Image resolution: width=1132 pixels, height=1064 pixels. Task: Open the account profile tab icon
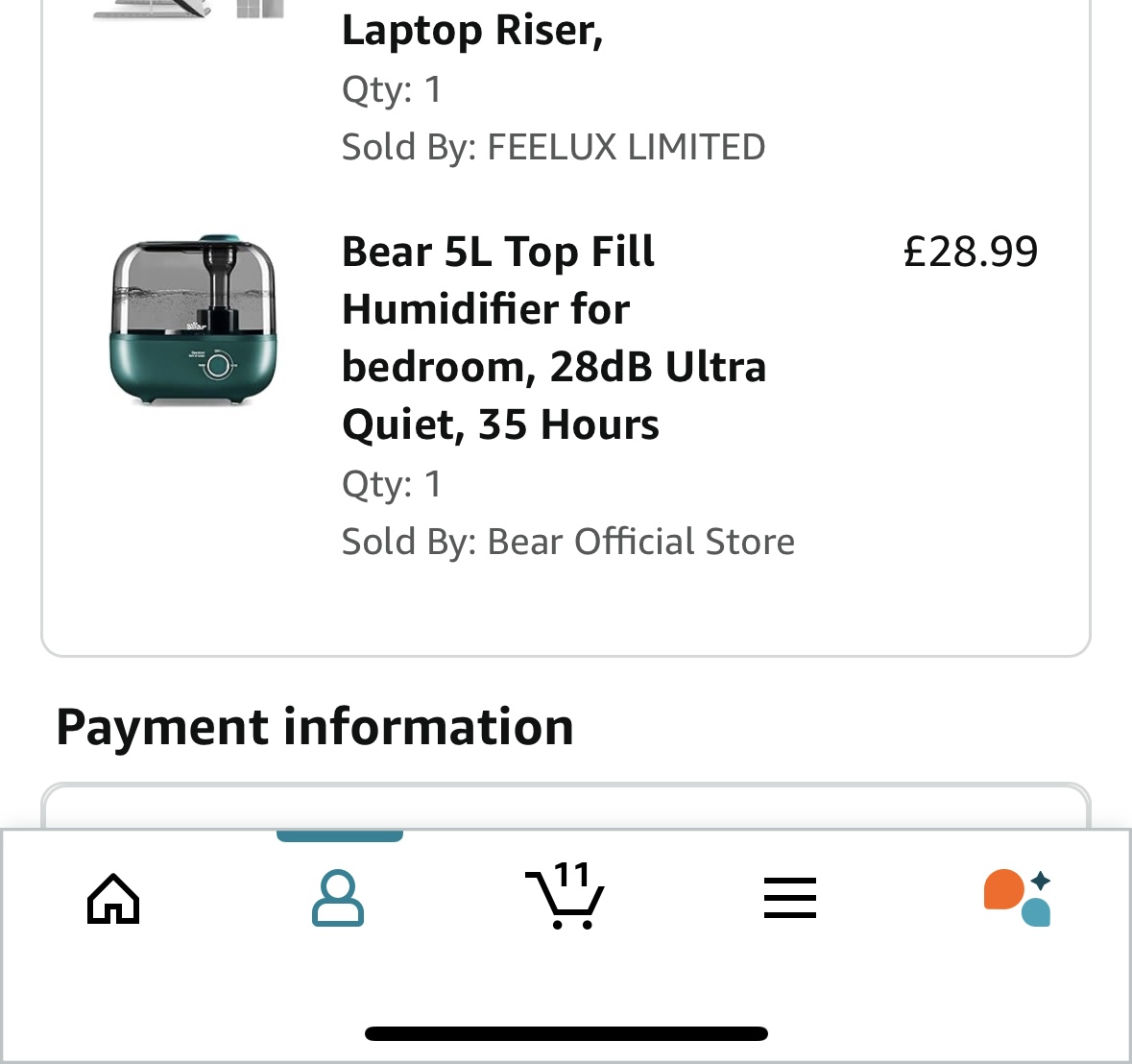click(x=338, y=899)
